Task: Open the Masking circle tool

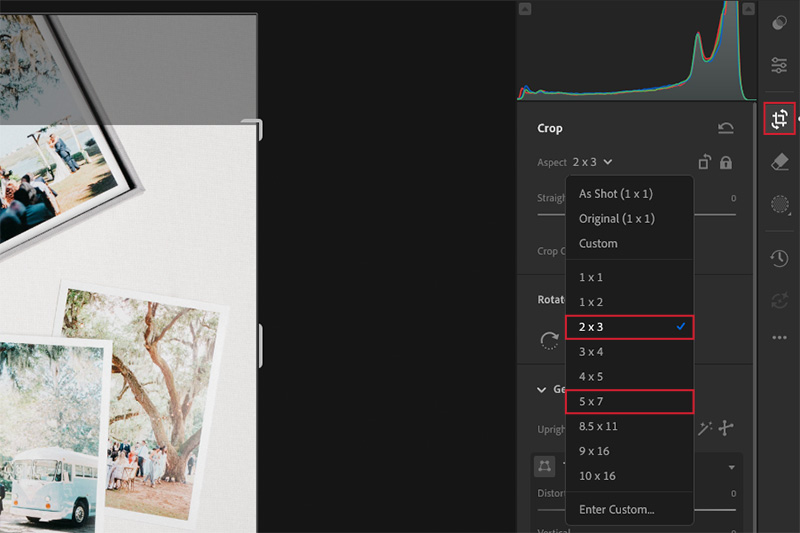Action: pyautogui.click(x=780, y=204)
